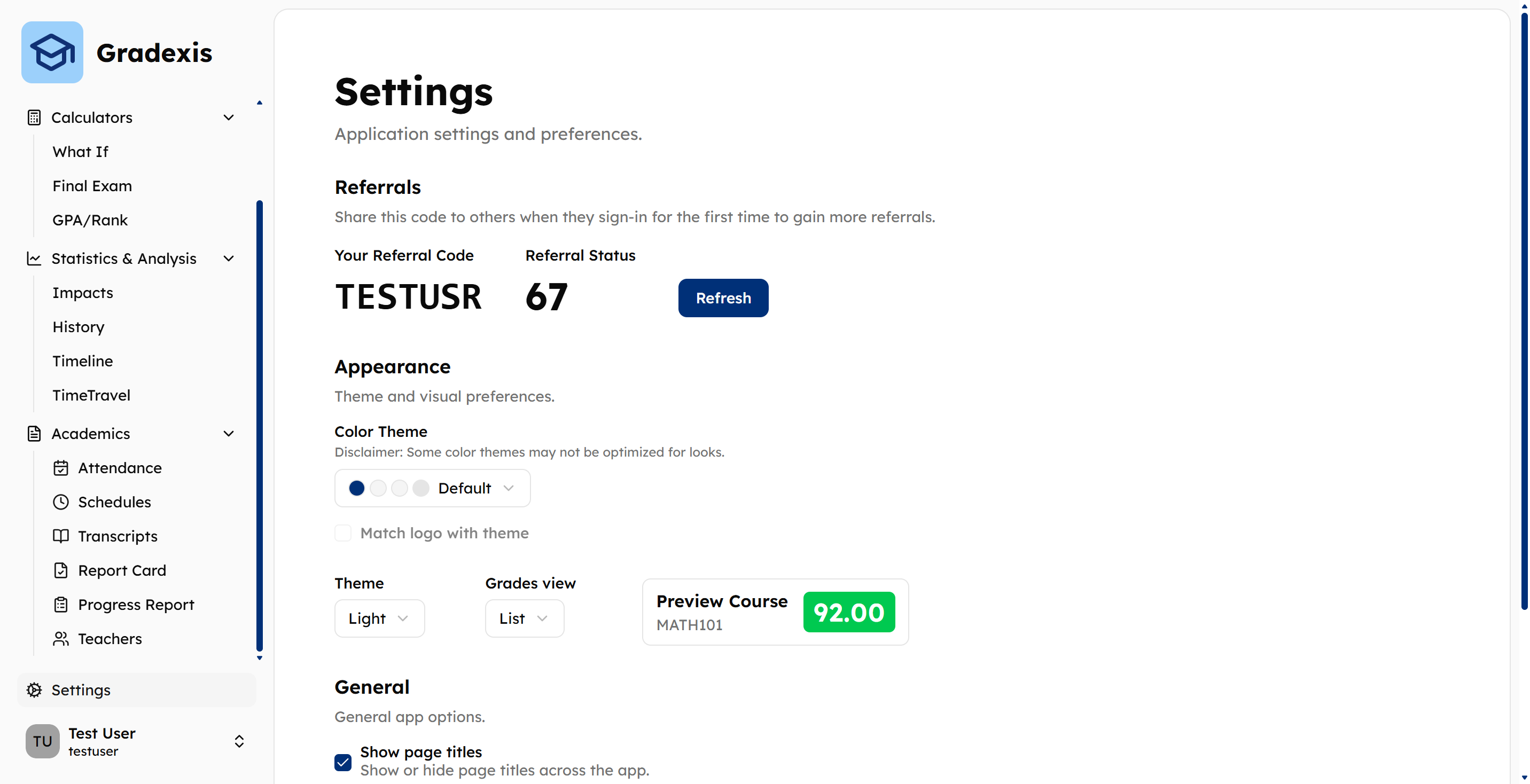
Task: Open the Grades view List dropdown
Action: point(525,618)
